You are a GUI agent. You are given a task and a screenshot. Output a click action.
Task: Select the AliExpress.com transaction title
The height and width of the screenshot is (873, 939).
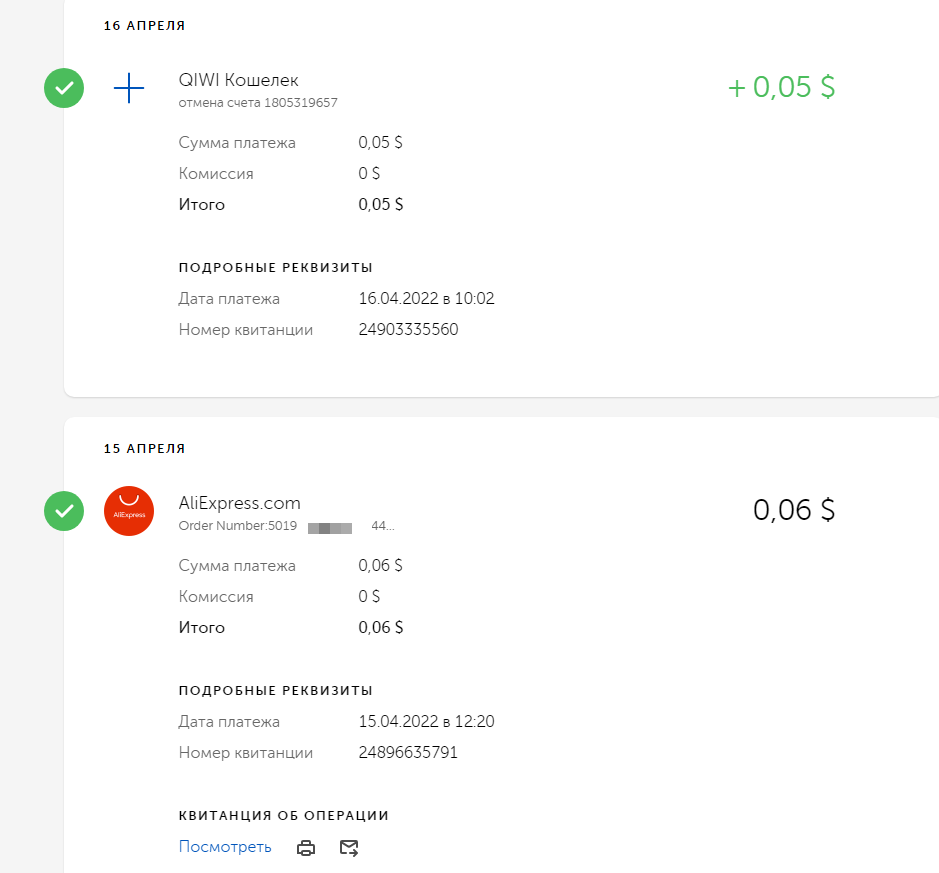239,503
